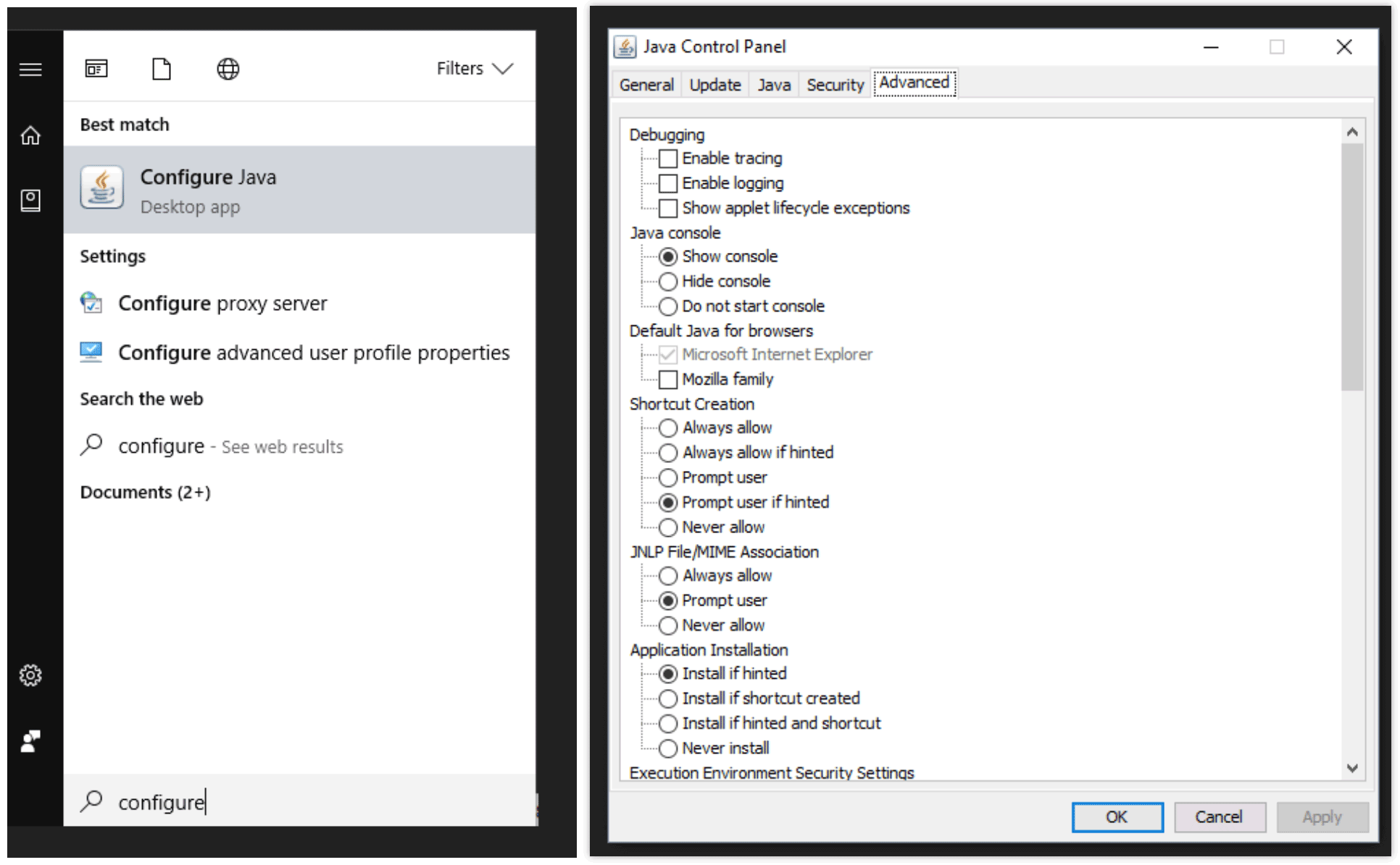Click the search input field

click(x=290, y=802)
